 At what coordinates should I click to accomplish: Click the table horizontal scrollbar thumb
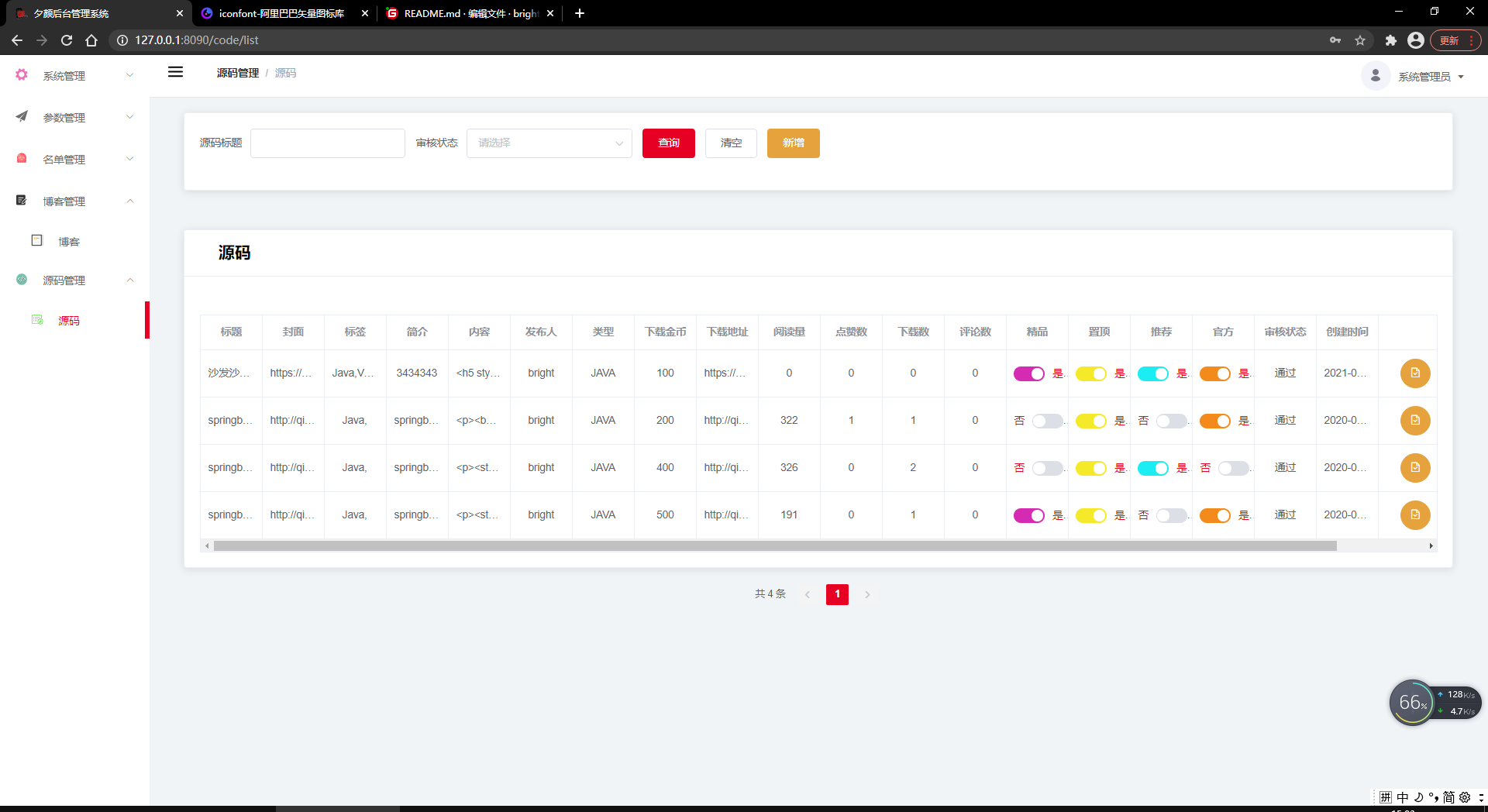point(775,546)
